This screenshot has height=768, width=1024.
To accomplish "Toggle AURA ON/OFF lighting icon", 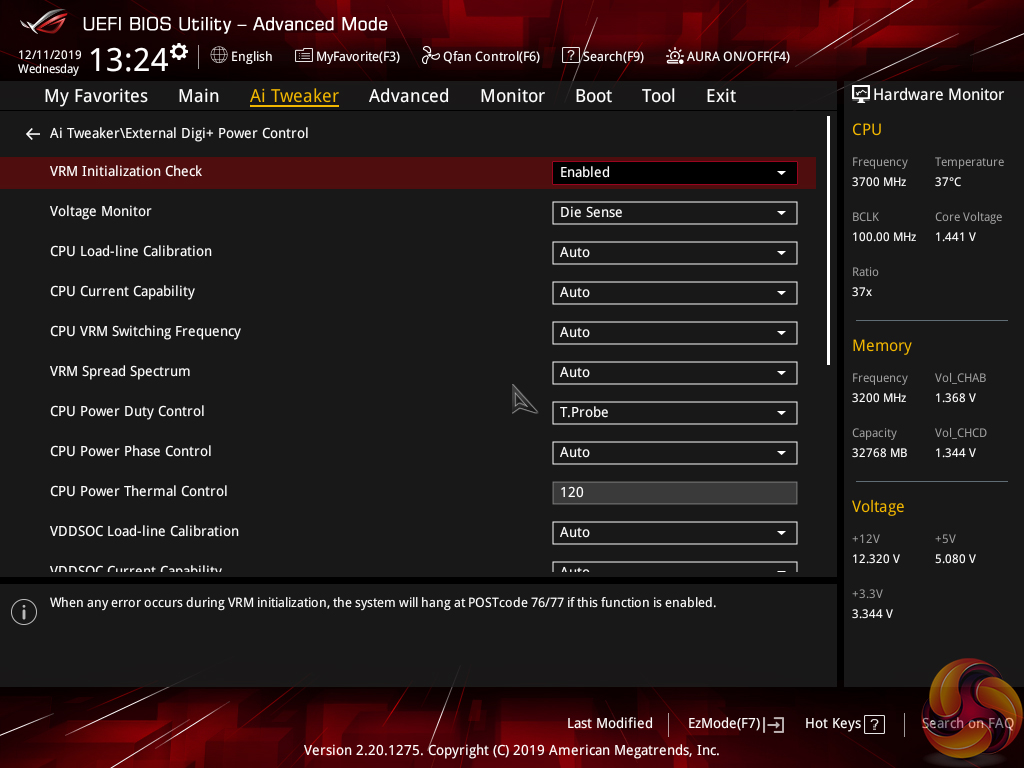I will (x=675, y=56).
